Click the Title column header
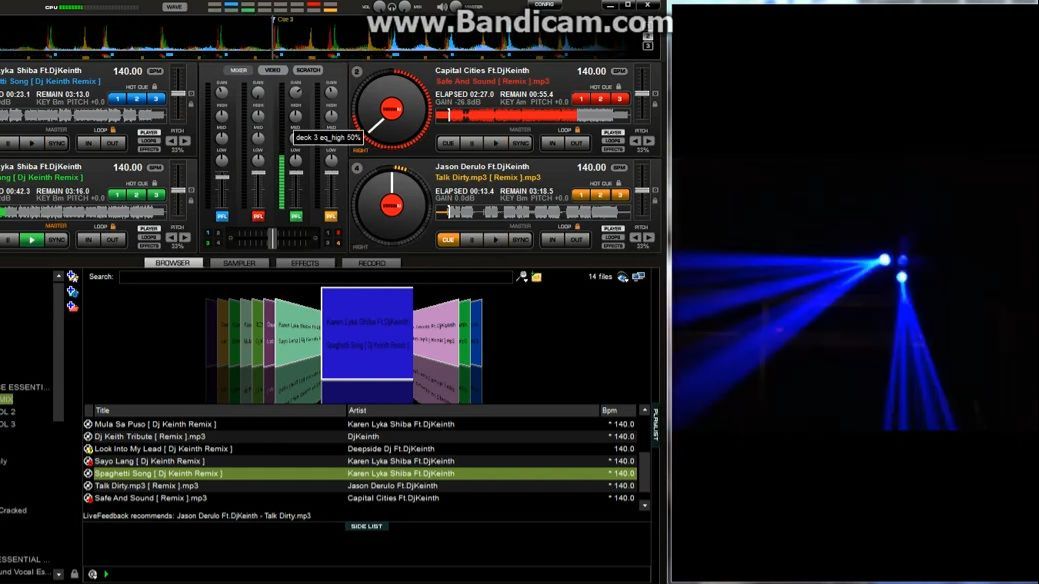The height and width of the screenshot is (584, 1039). pos(219,411)
